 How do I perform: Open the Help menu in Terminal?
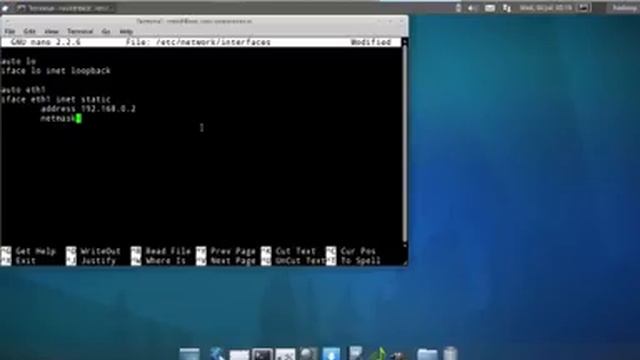[126, 31]
